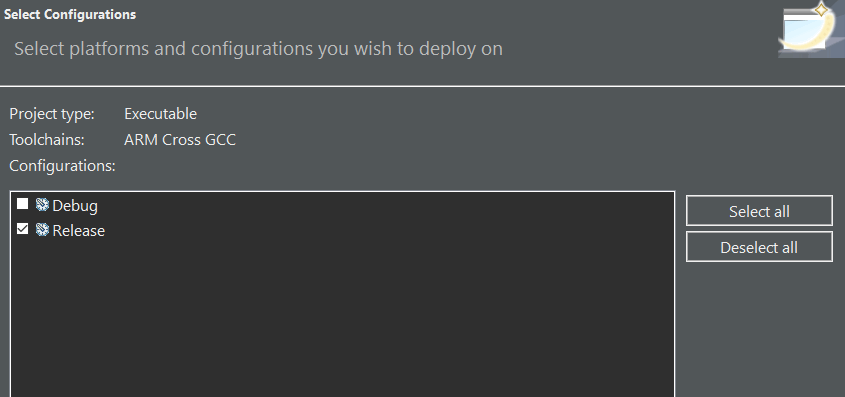Click the platforms and configurations description text
845x397 pixels.
(258, 49)
